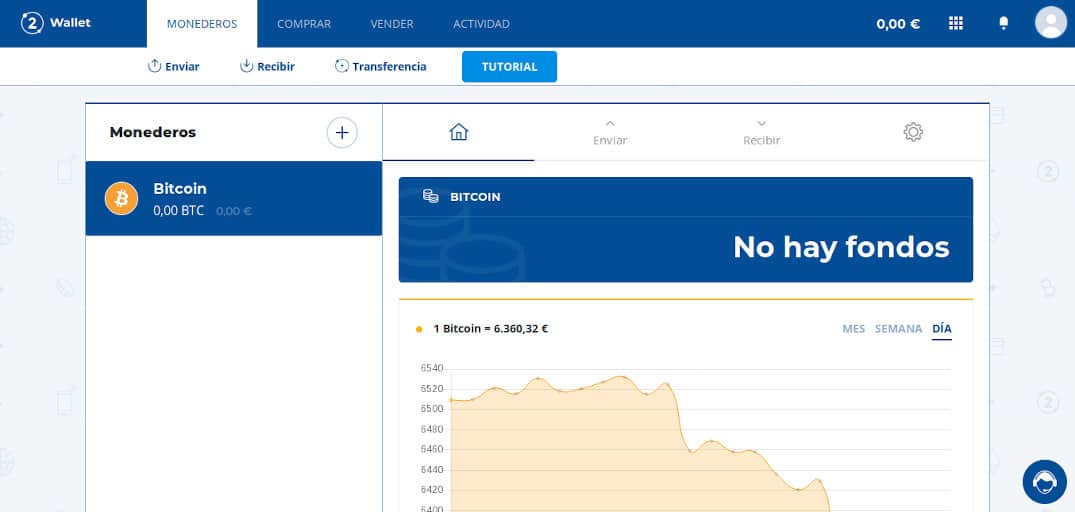Click the coins icon beside BITCOIN
Viewport: 1075px width, 512px height.
431,196
